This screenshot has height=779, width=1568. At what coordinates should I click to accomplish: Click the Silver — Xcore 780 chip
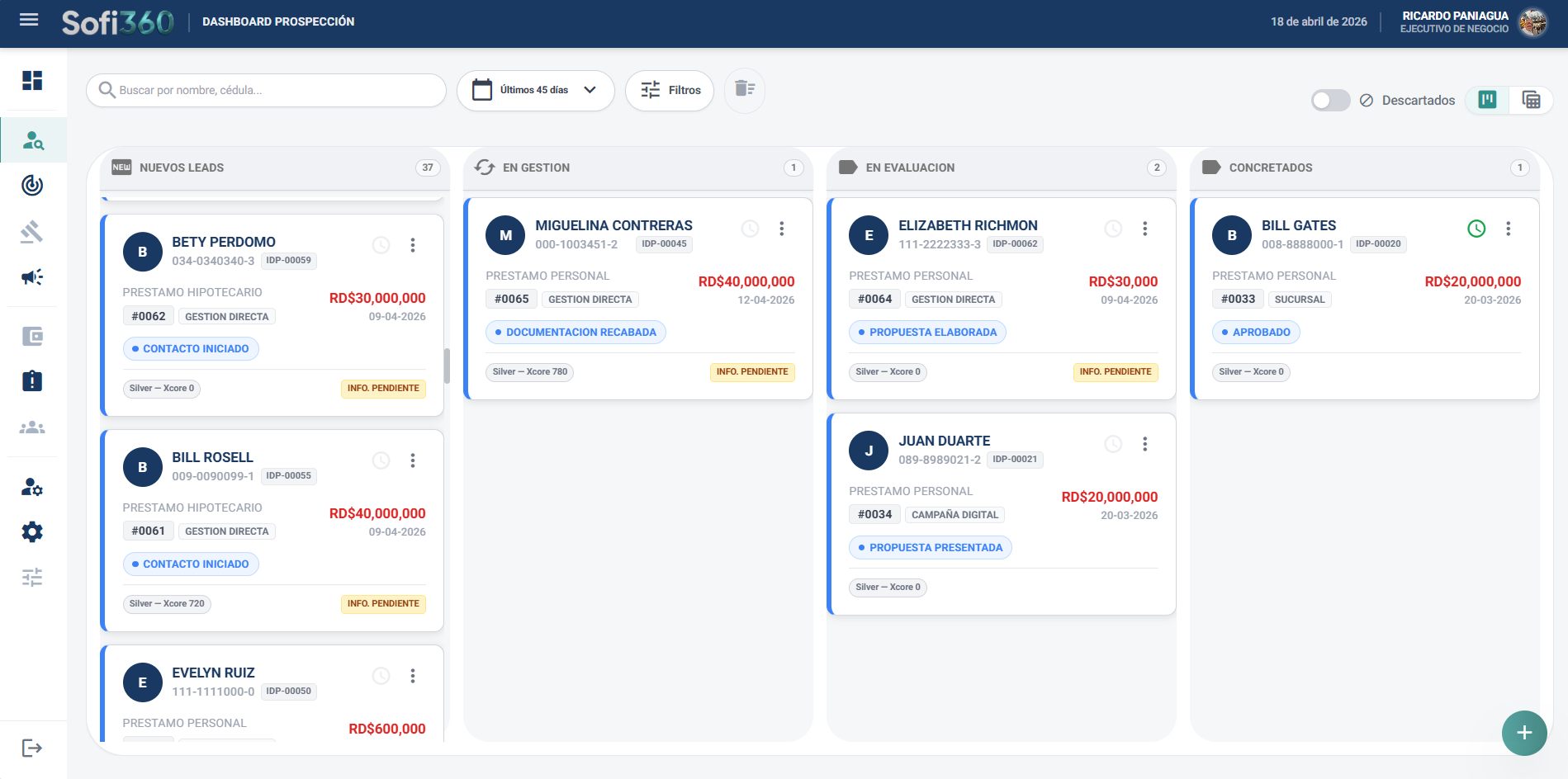click(530, 372)
